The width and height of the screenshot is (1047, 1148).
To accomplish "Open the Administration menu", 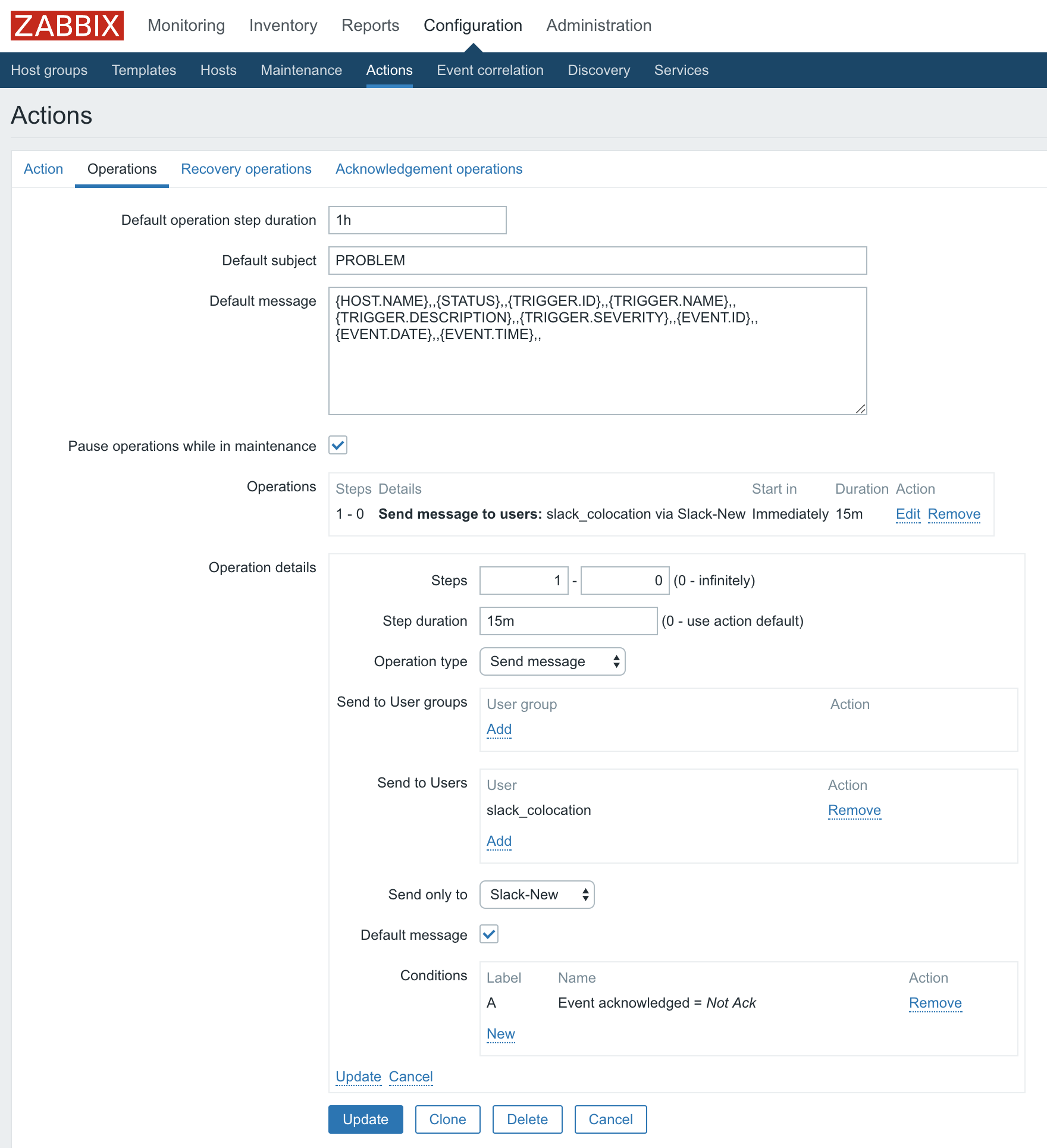I will coord(598,26).
